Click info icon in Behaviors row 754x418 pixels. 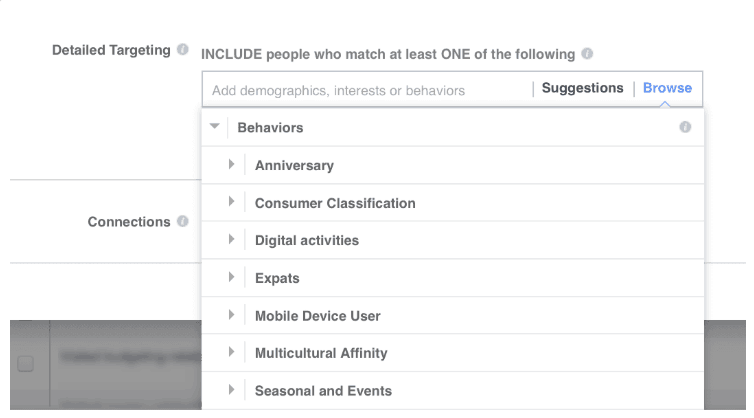tap(686, 127)
